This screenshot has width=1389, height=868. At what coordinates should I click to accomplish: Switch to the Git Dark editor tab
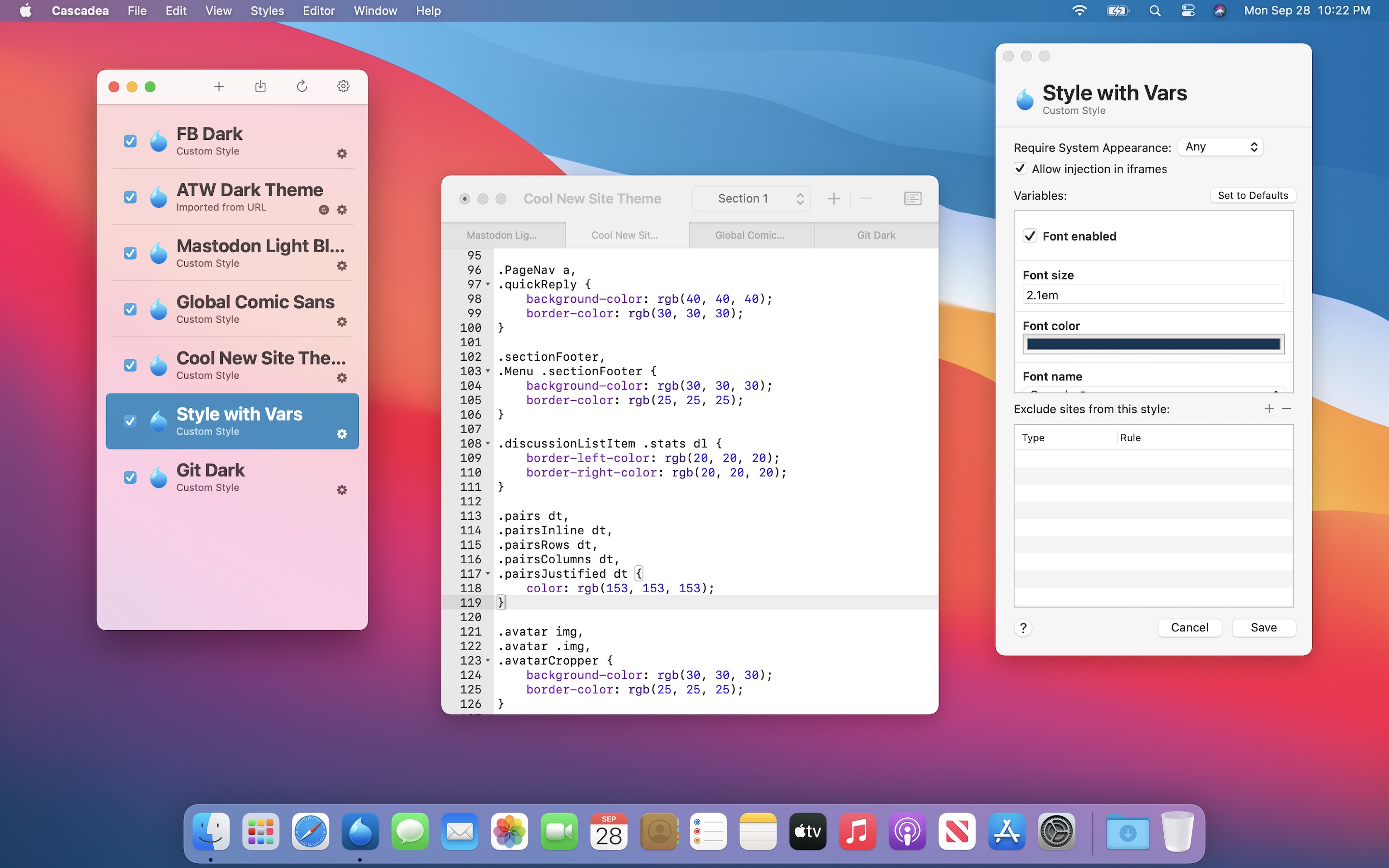tap(875, 235)
